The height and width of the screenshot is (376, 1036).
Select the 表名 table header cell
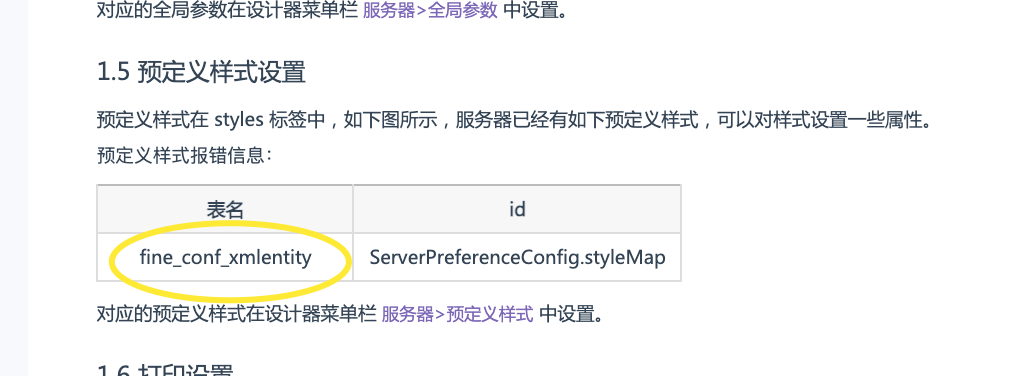tap(225, 209)
